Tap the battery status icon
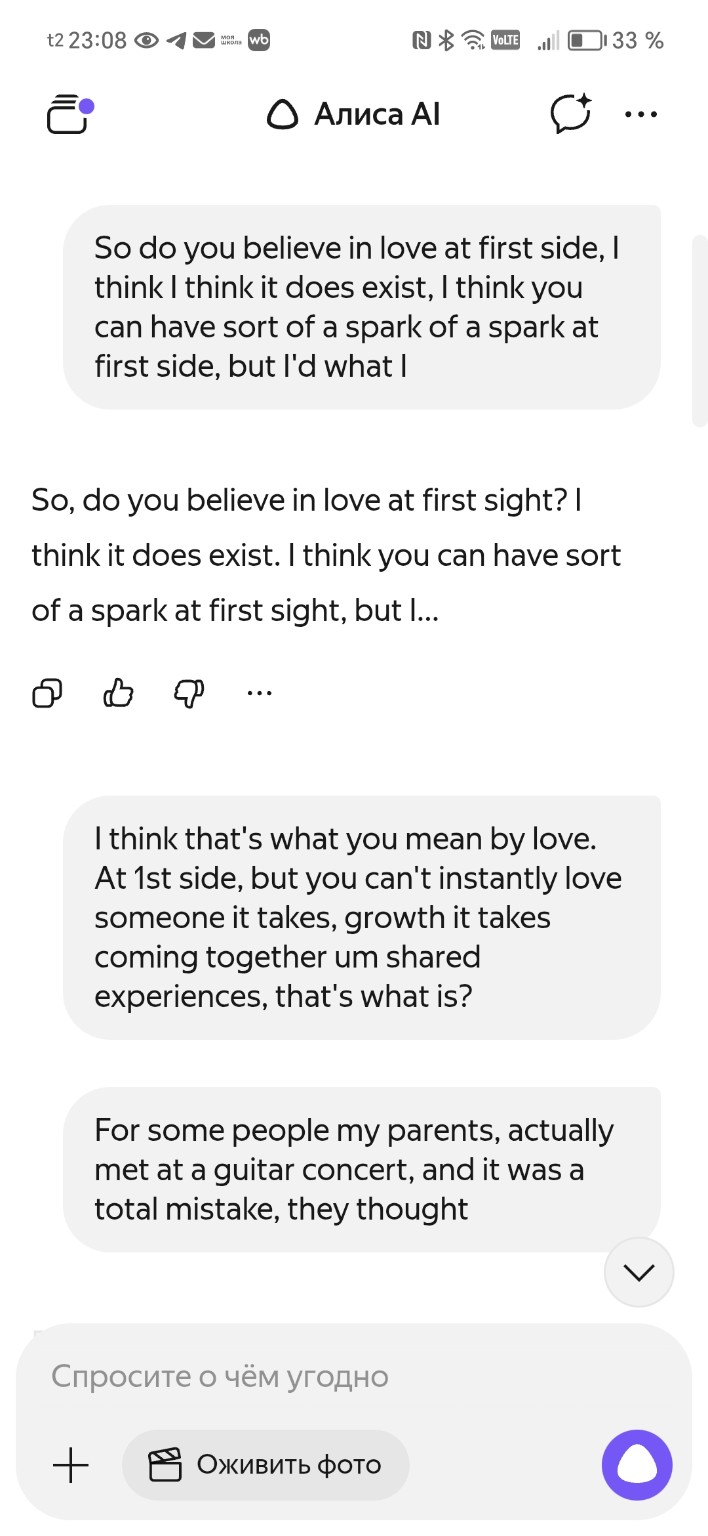Image resolution: width=708 pixels, height=1536 pixels. tap(586, 41)
